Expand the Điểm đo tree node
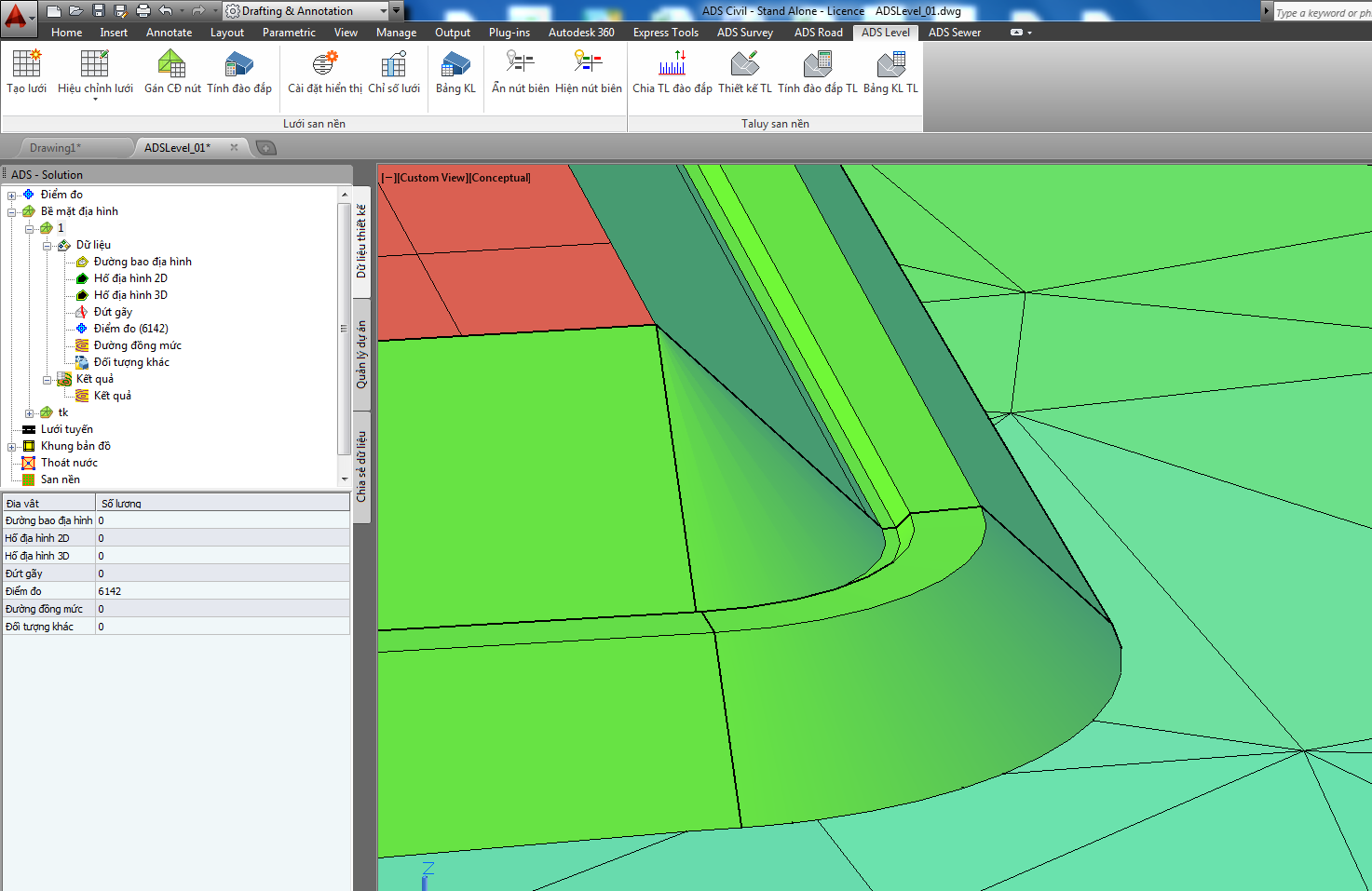 click(x=12, y=196)
